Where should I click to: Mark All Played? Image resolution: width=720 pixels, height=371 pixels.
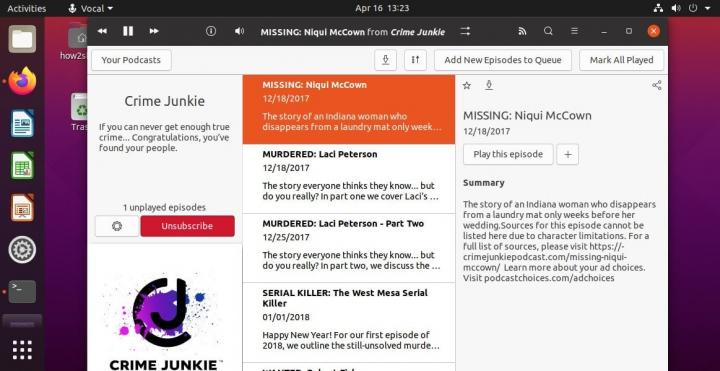pos(621,60)
